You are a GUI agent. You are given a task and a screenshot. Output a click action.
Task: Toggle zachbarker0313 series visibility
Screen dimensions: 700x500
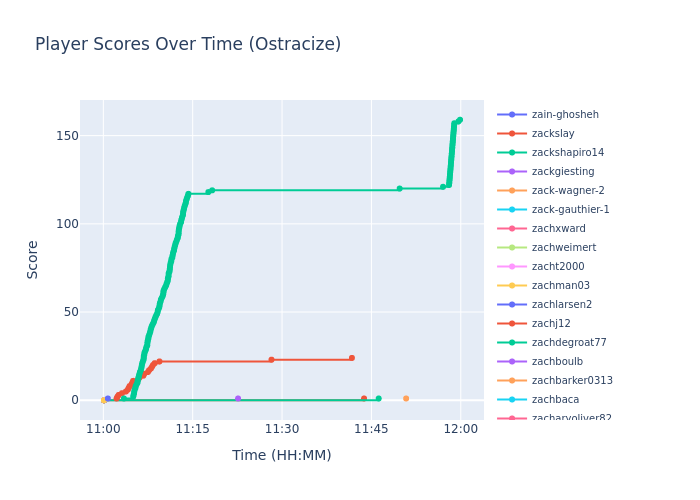pos(572,381)
